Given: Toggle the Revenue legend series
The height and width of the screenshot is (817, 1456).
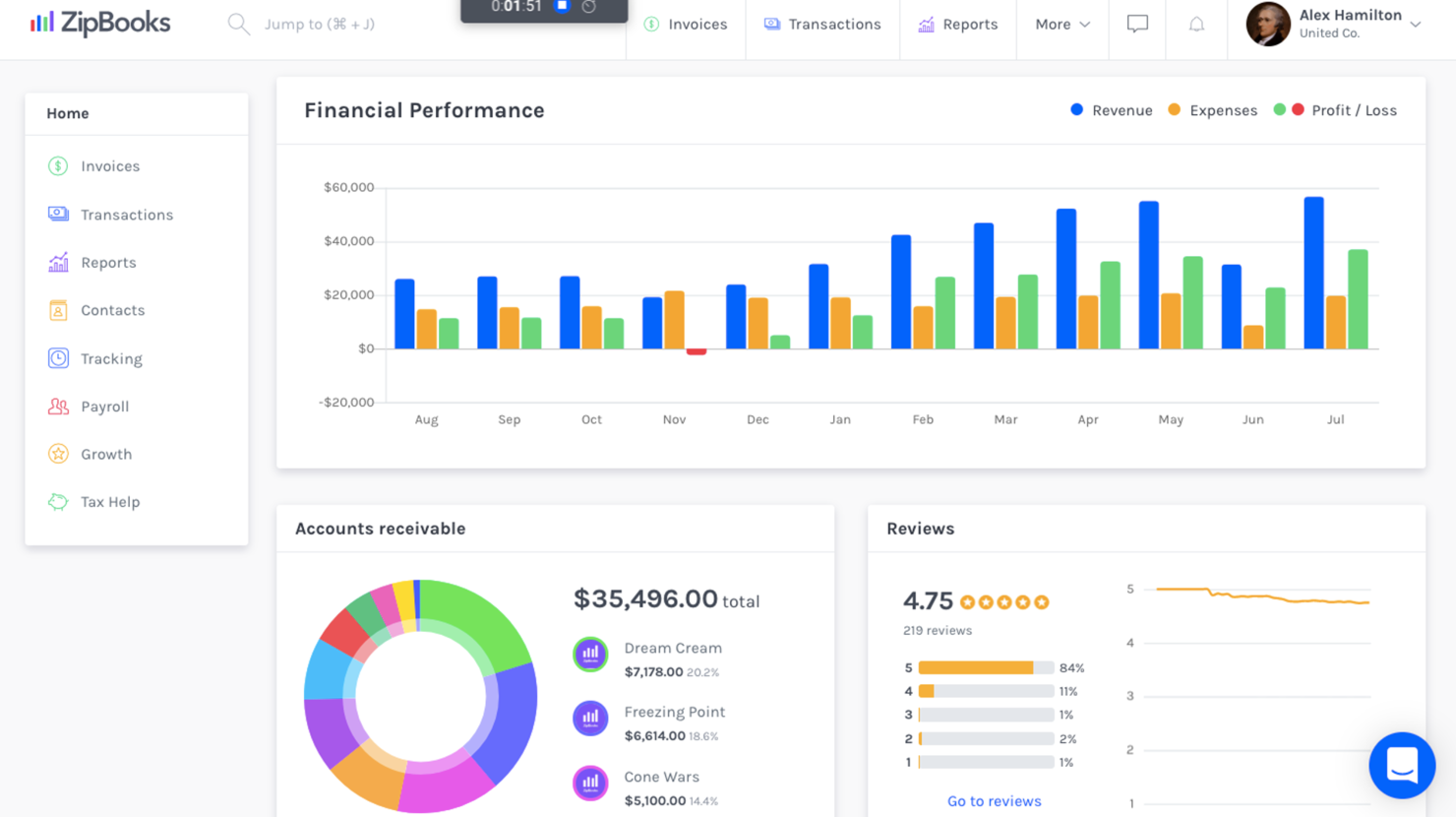Looking at the screenshot, I should click(1112, 110).
